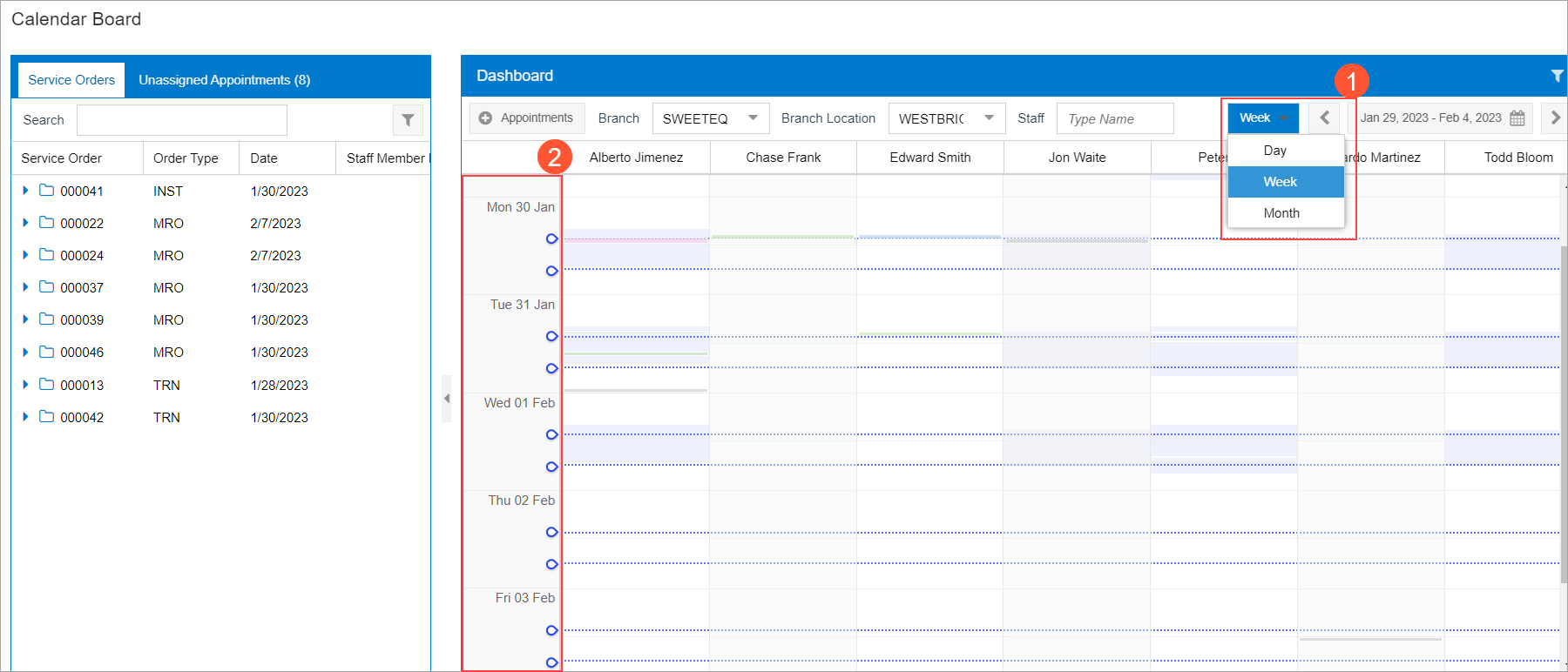Screen dimensions: 1568x672
Task: Click the first time marker under Mon 30 Jan
Action: [551, 239]
